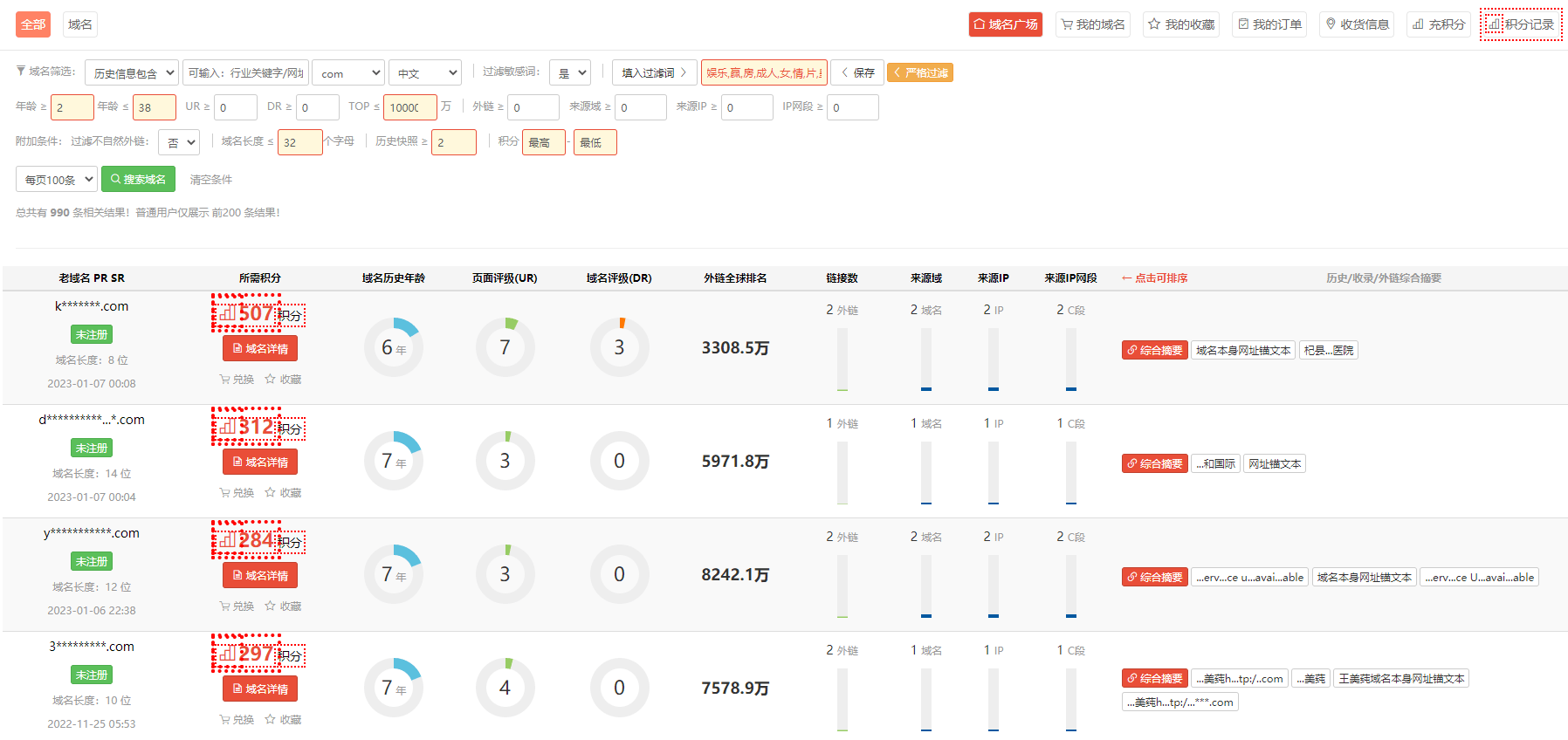This screenshot has height=740, width=1568.
Task: Click the 严格过滤 orange button
Action: tap(920, 72)
